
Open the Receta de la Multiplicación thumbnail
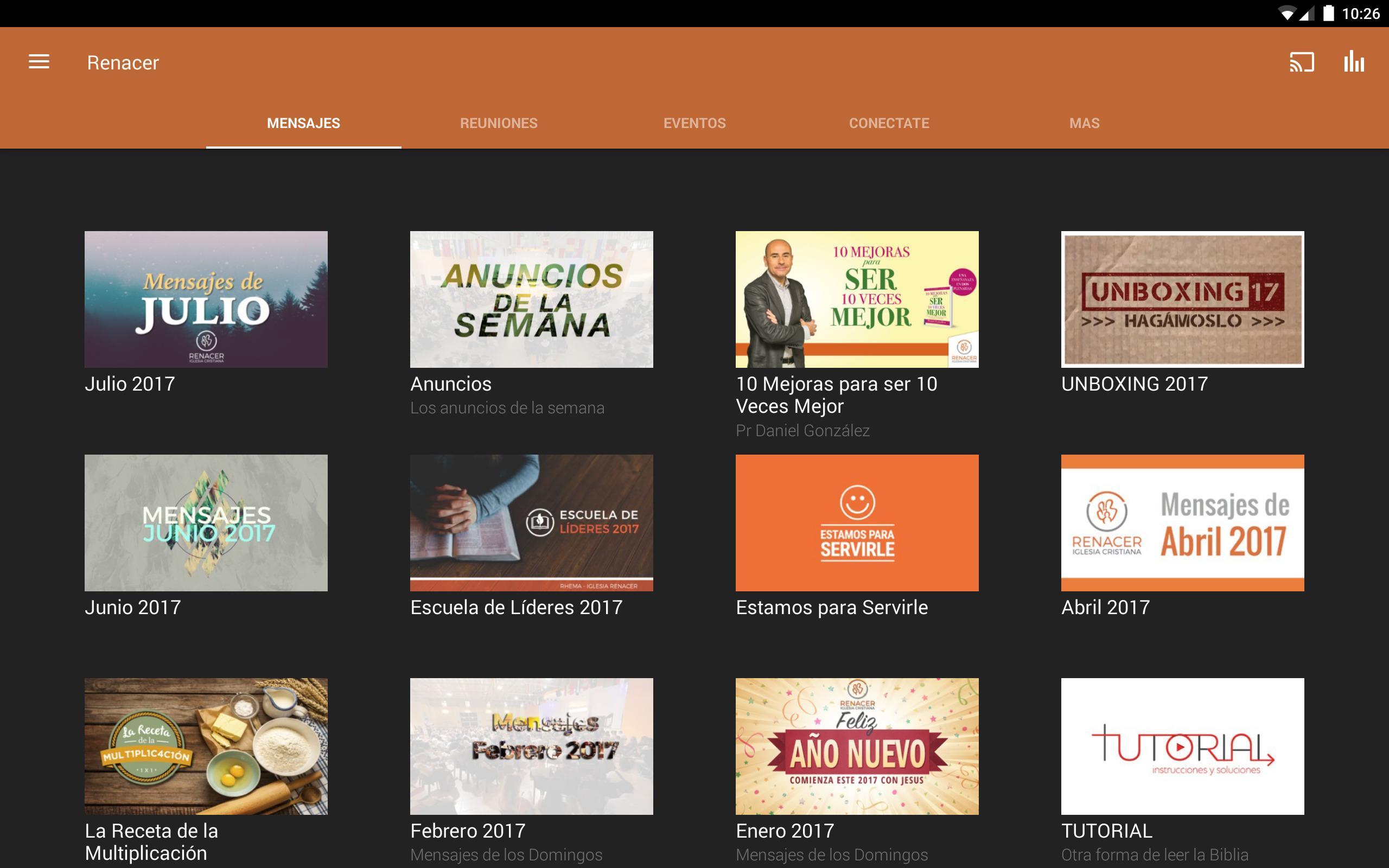pyautogui.click(x=206, y=746)
